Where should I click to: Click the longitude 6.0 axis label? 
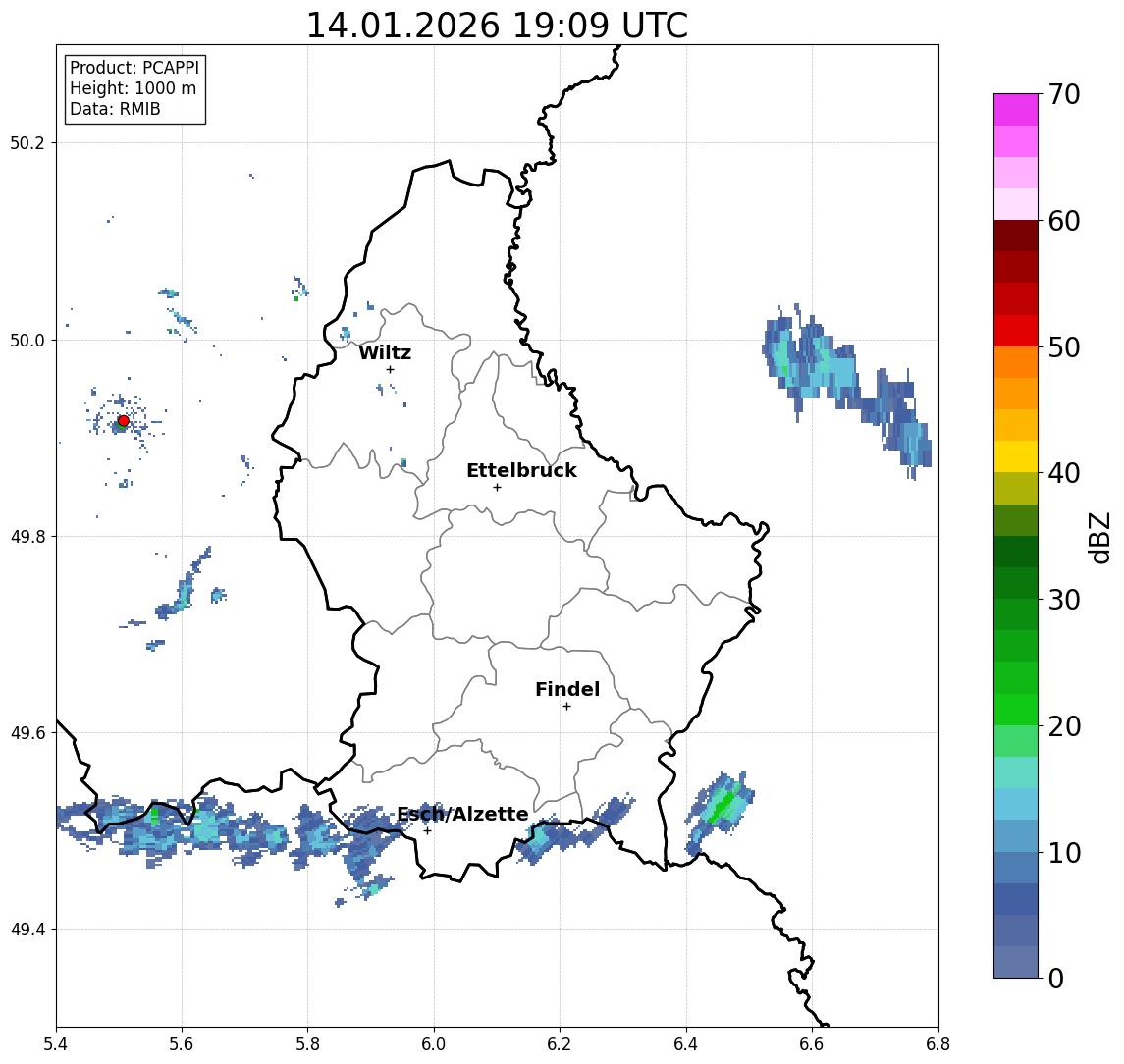(434, 1044)
